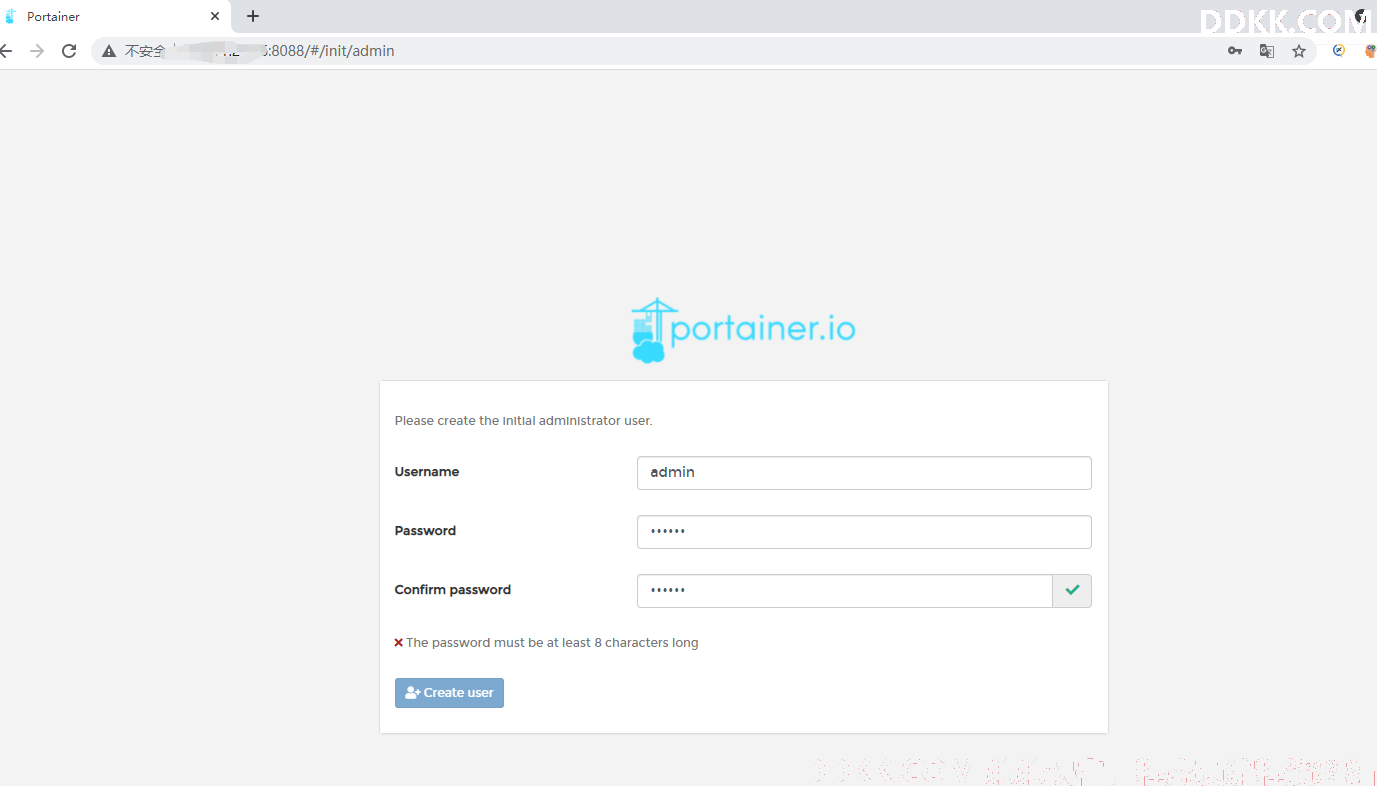1377x786 pixels.
Task: Open saved passwords key icon
Action: pyautogui.click(x=1235, y=51)
